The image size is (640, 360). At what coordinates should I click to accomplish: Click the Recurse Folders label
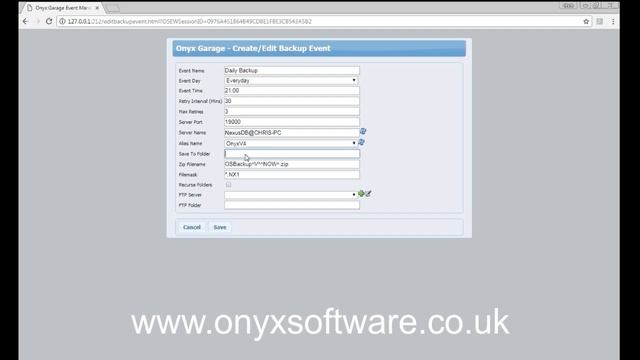195,185
